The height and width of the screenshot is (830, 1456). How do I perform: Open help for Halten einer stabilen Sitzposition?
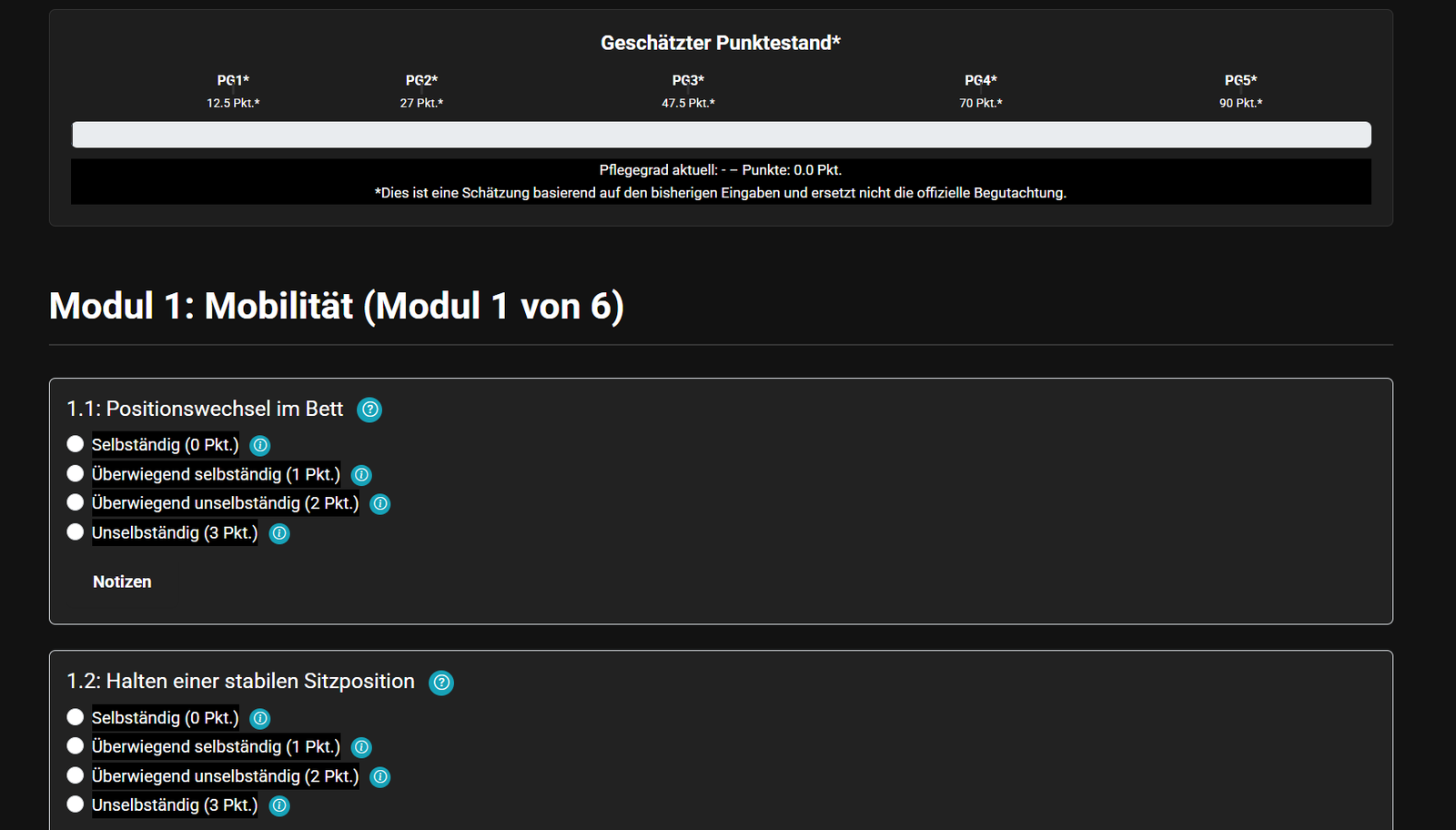(441, 683)
